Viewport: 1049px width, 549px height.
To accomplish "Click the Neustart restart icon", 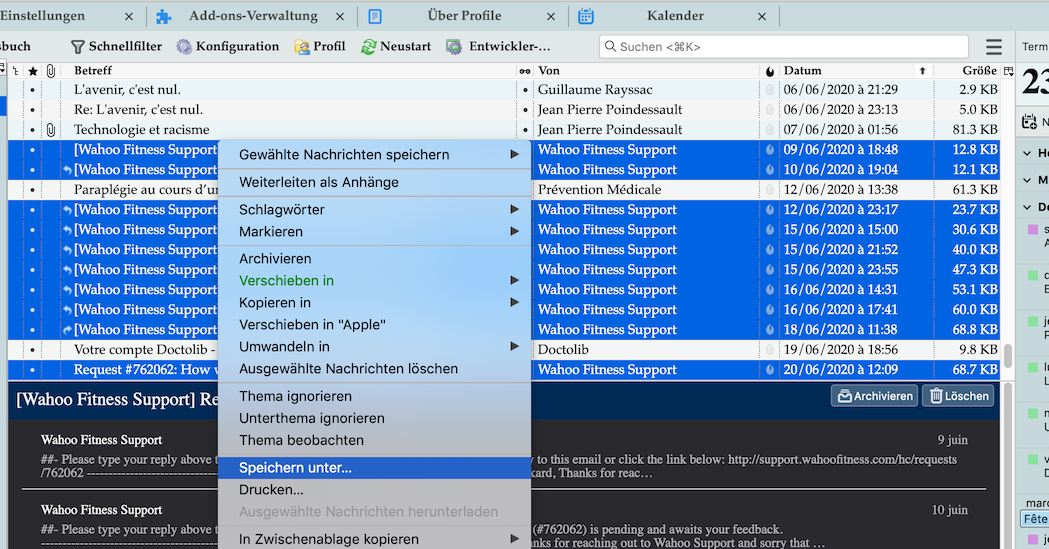I will pos(369,47).
